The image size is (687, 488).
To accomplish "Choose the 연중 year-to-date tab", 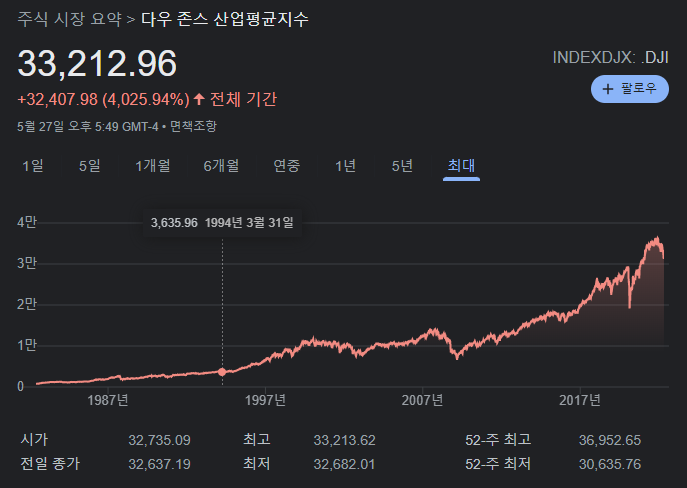I will [x=287, y=166].
